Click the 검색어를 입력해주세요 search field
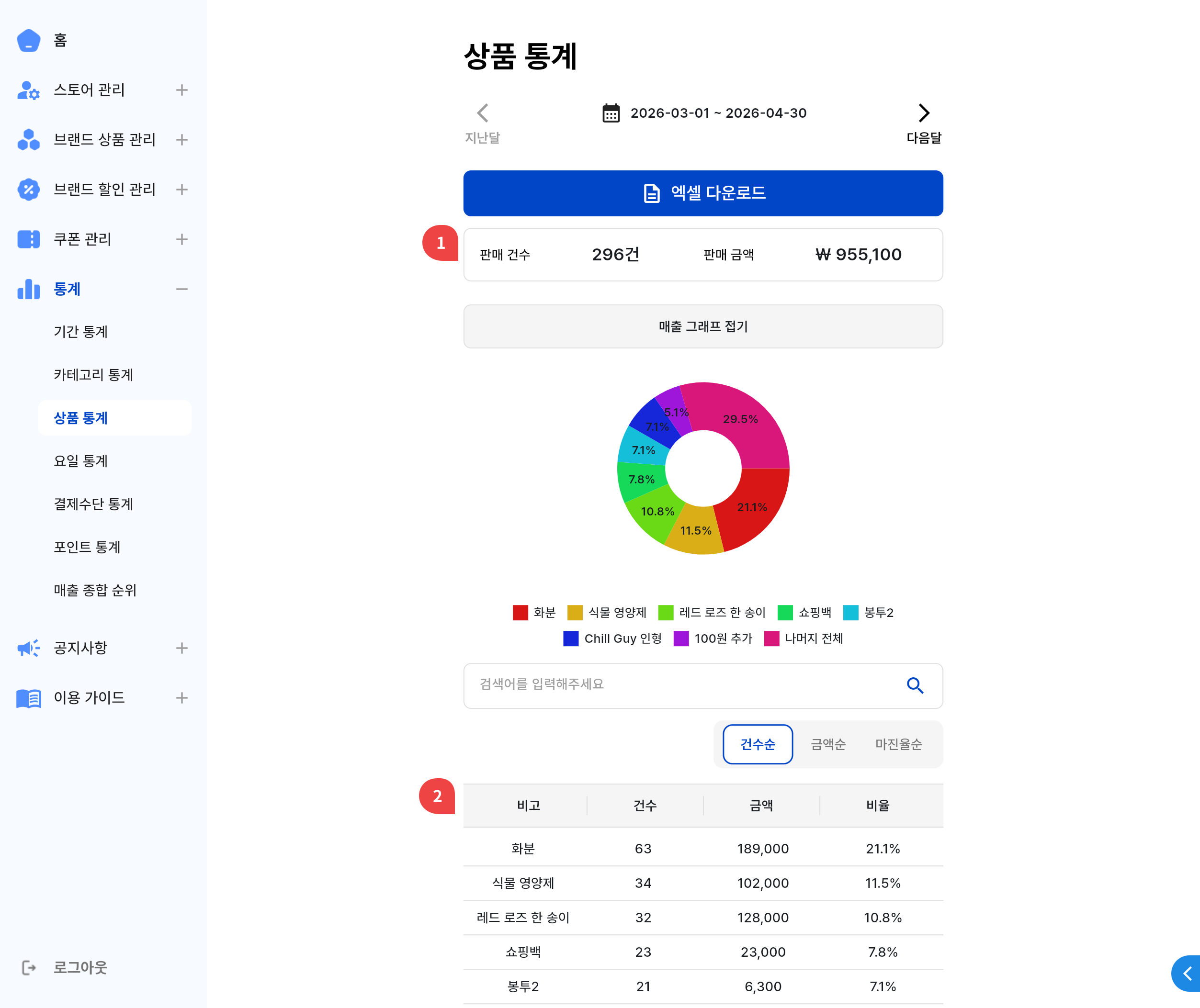1200x1008 pixels. click(702, 685)
